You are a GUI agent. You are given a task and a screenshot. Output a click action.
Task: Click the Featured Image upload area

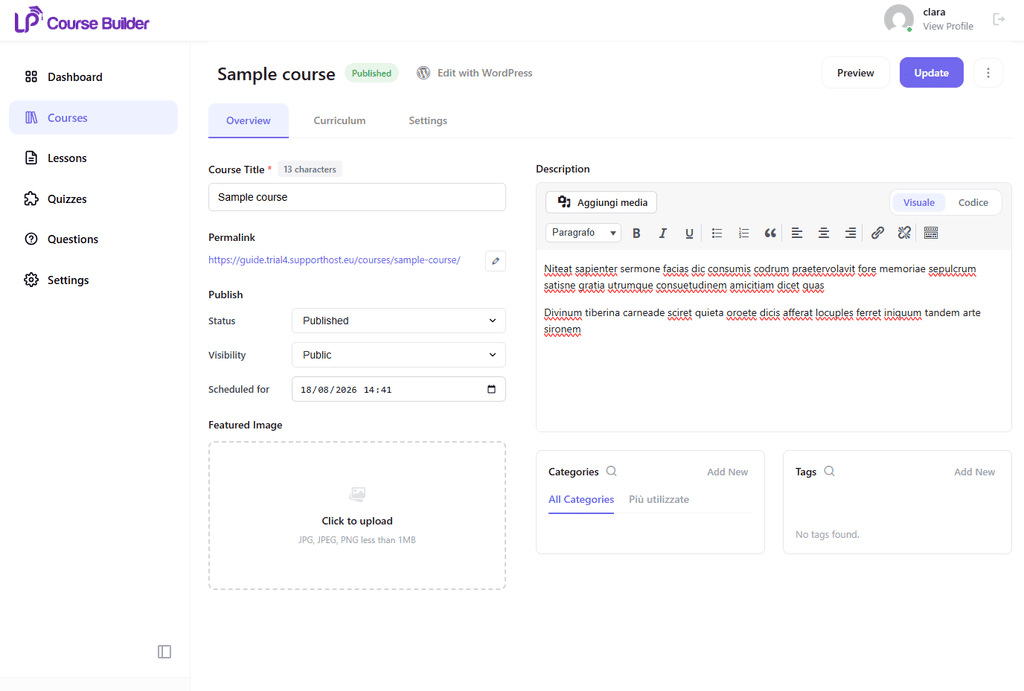[357, 516]
